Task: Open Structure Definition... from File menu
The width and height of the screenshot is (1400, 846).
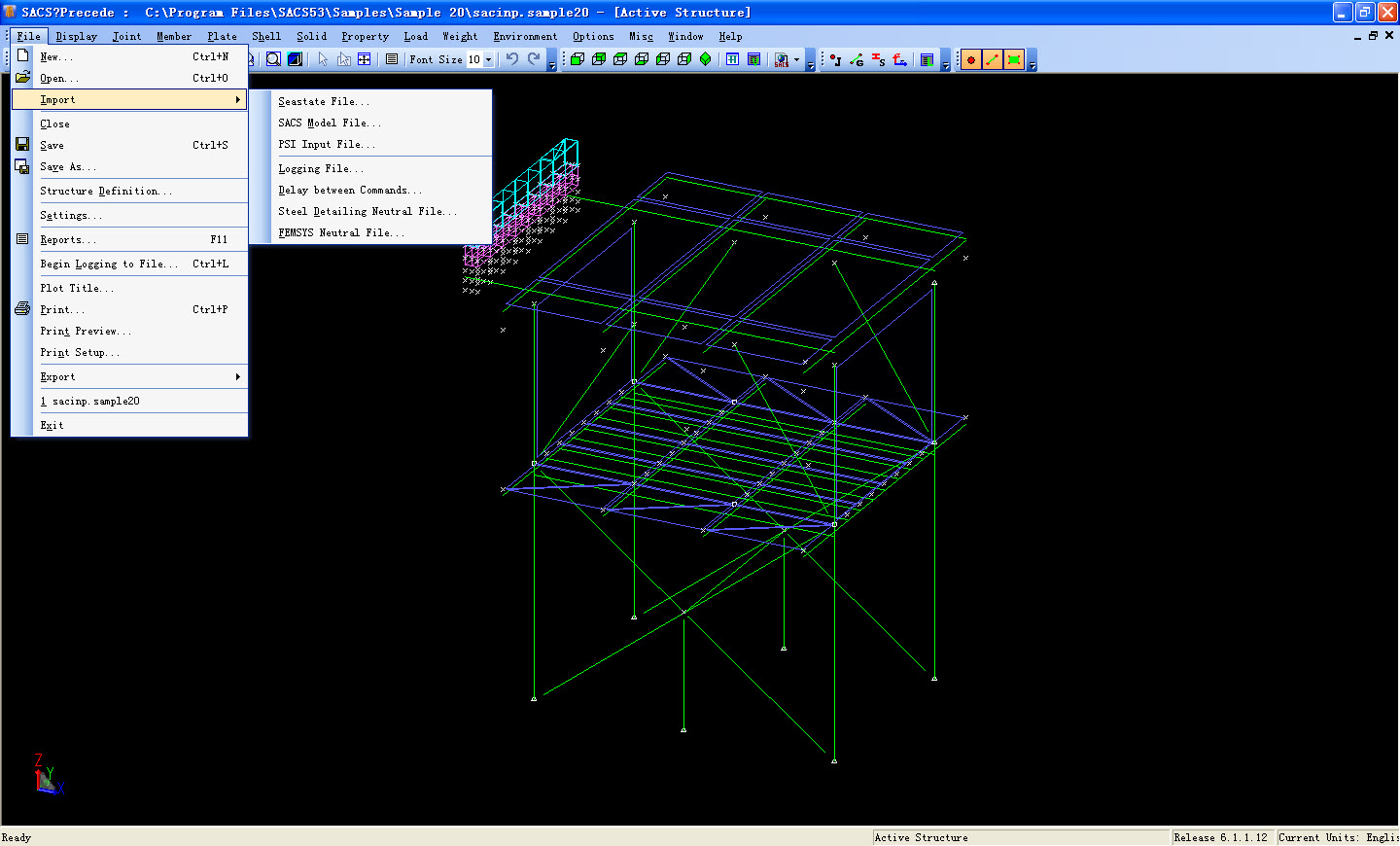Action: [x=130, y=191]
